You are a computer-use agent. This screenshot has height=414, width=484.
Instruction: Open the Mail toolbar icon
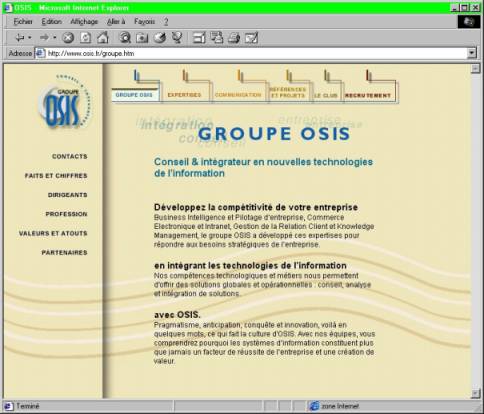click(x=217, y=37)
